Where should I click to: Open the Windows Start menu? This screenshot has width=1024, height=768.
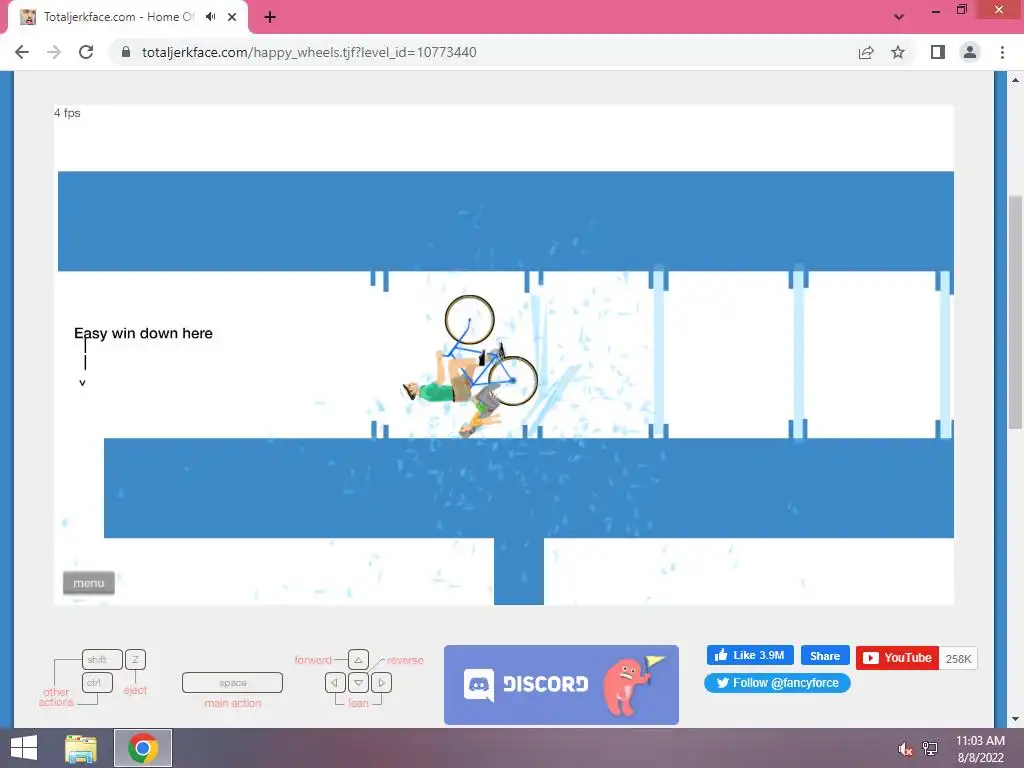tap(24, 748)
